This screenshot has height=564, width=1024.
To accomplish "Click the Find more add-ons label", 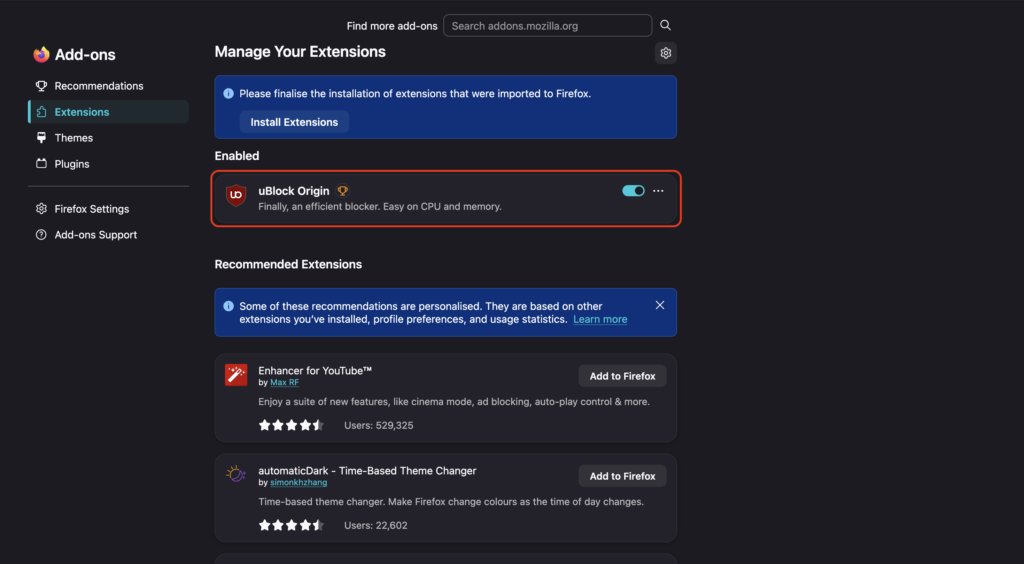I will tap(392, 26).
